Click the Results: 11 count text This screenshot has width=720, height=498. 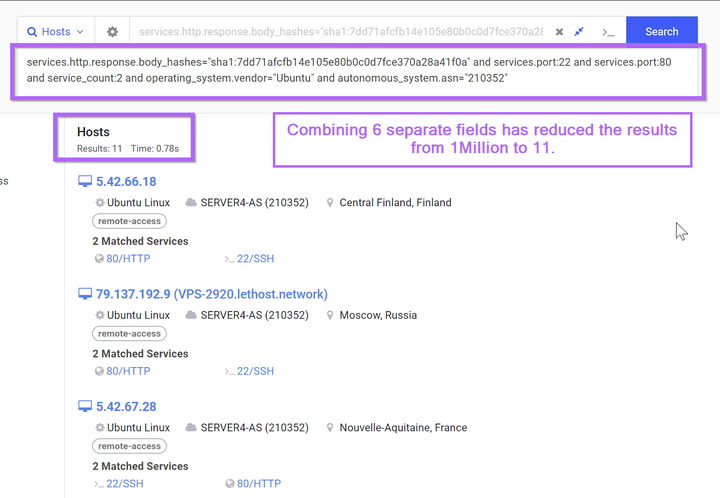100,149
